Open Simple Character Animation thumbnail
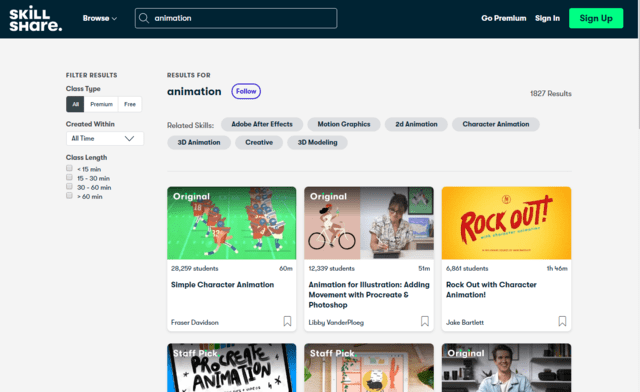This screenshot has width=640, height=392. click(231, 223)
